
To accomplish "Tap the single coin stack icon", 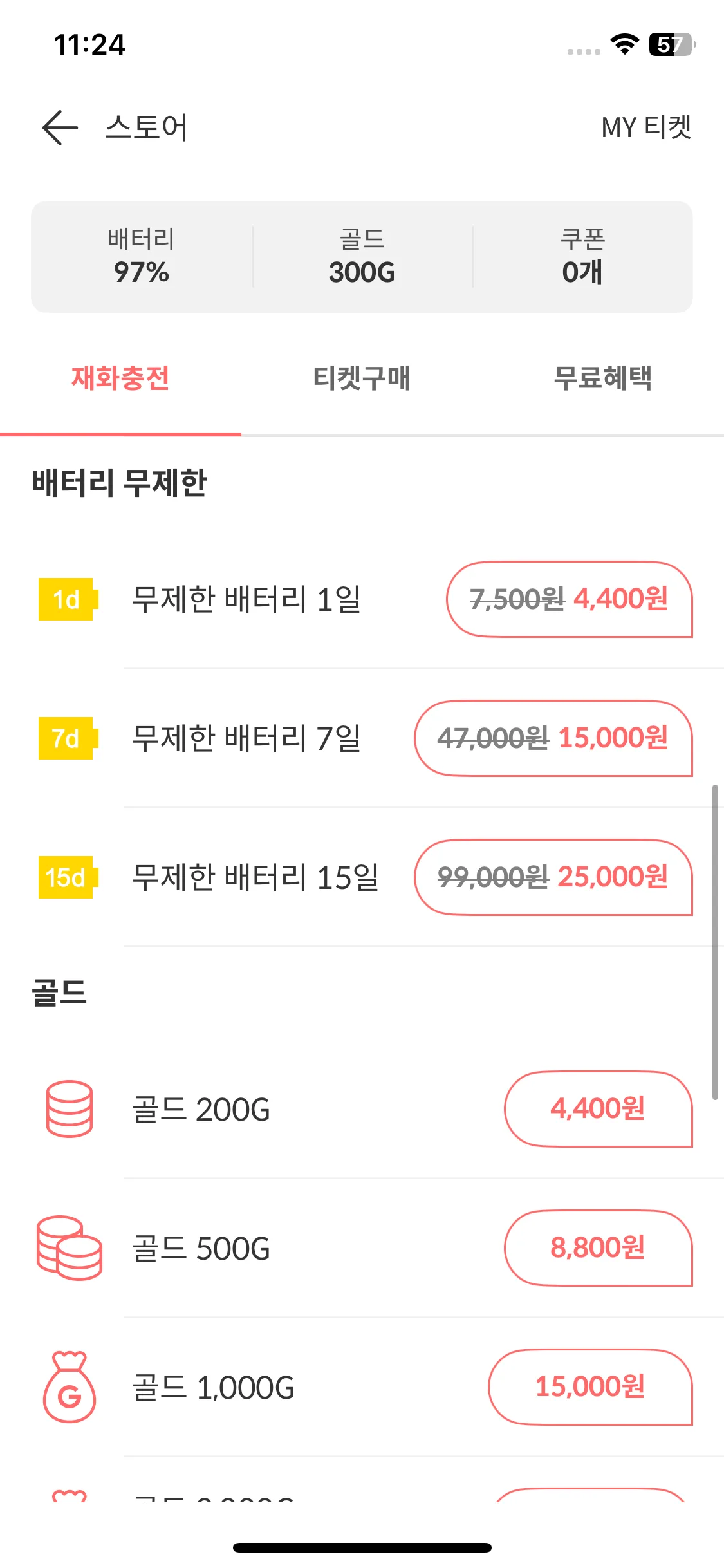I will tap(70, 1109).
